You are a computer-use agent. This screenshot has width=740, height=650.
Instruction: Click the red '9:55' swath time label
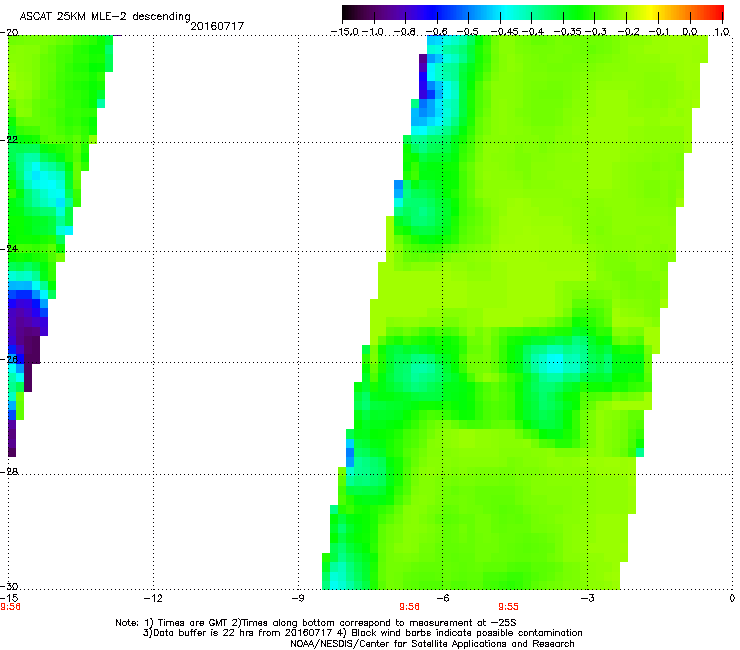508,607
